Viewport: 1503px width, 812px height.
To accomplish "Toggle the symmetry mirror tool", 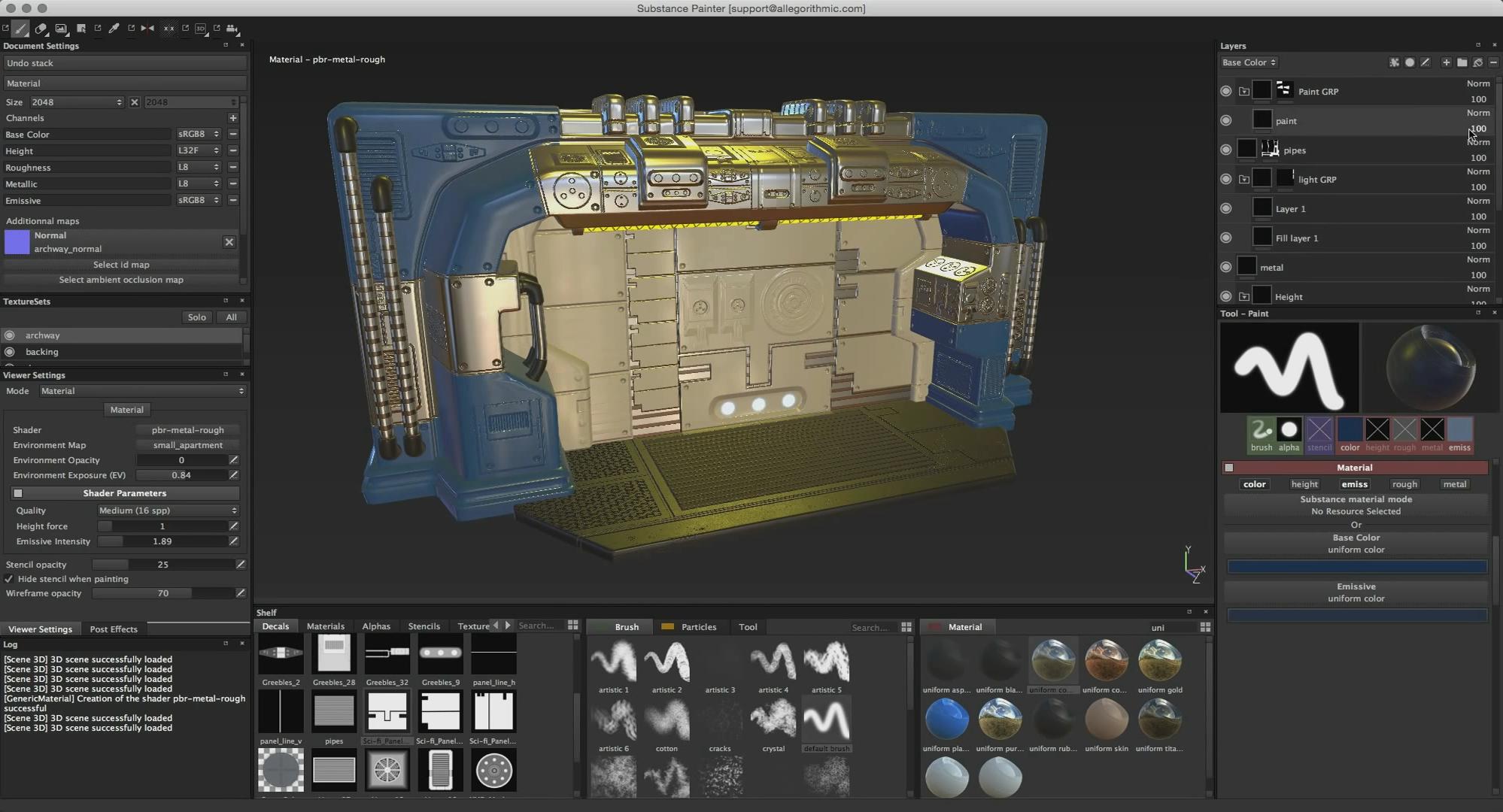I will point(147,29).
